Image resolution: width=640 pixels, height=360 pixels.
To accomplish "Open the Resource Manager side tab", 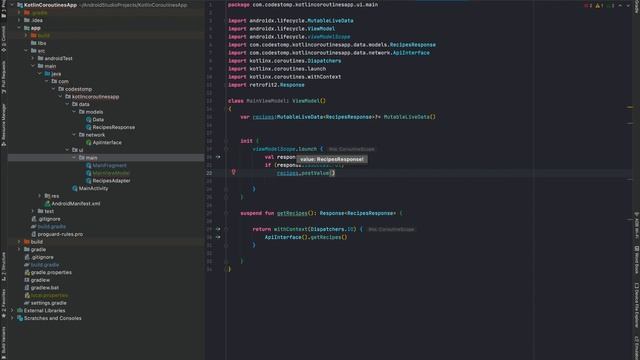I will 3,124.
